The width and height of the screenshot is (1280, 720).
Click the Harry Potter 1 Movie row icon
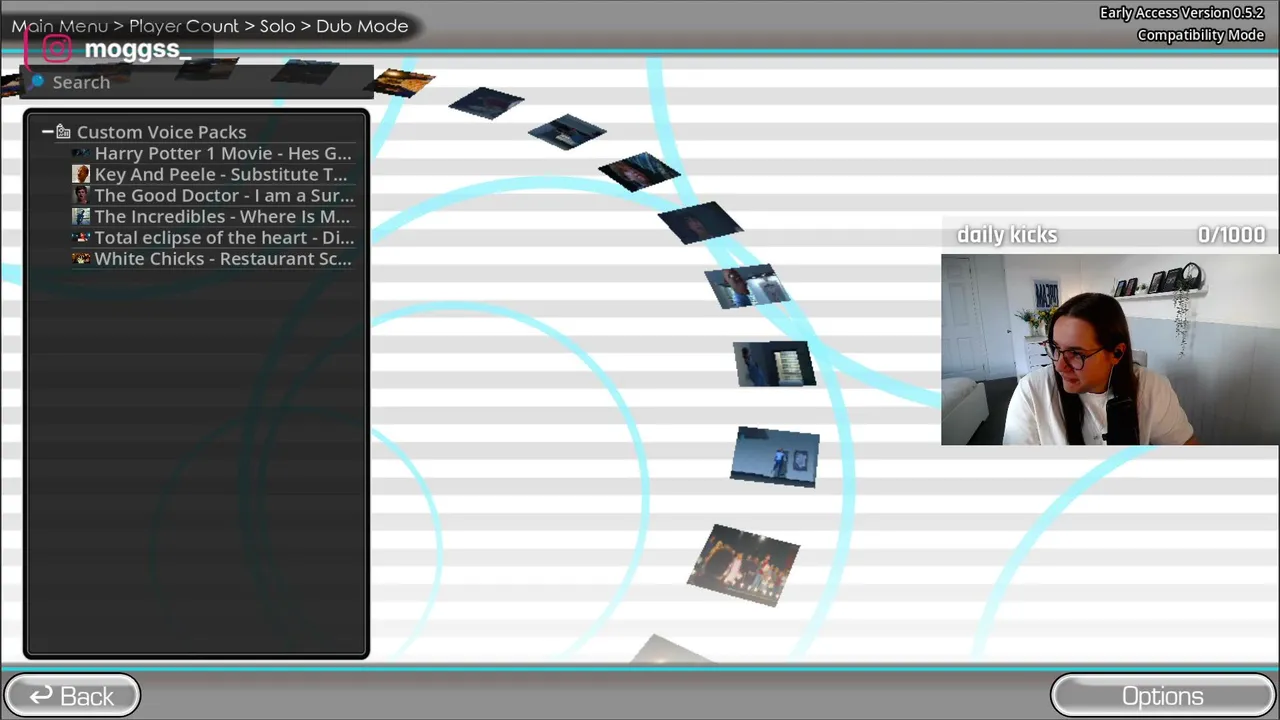(81, 154)
